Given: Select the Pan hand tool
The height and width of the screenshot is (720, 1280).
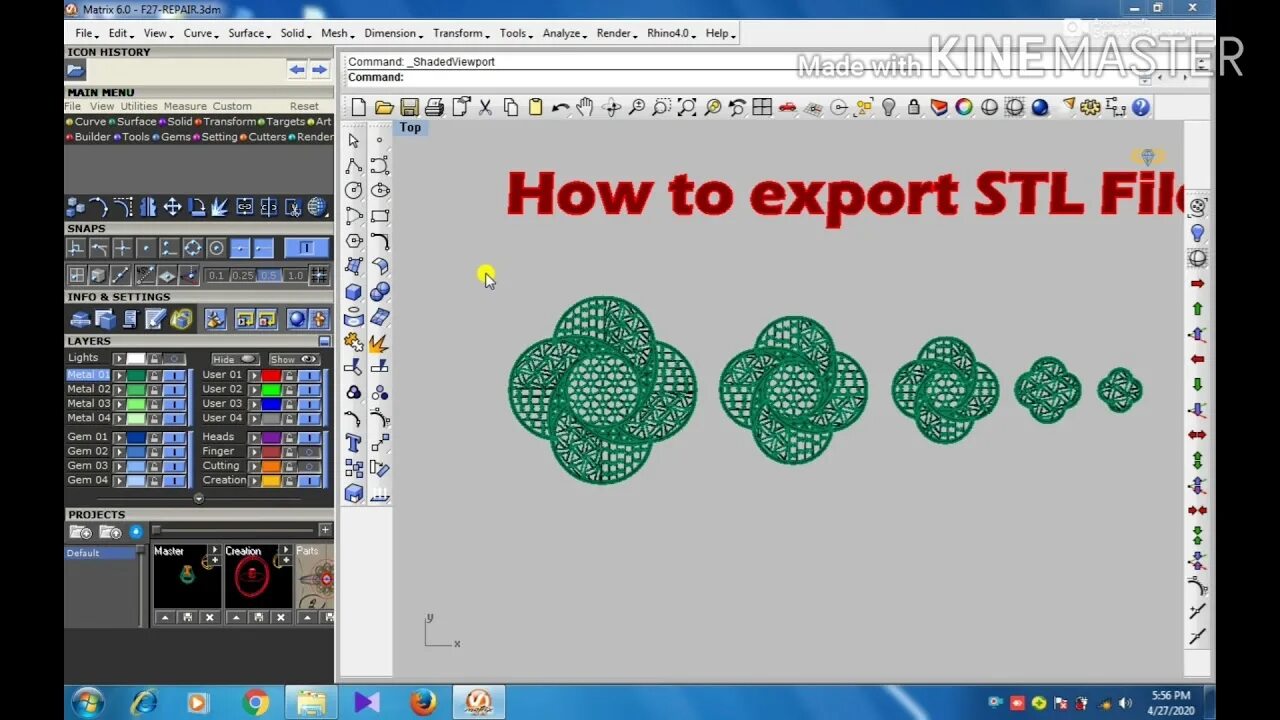Looking at the screenshot, I should (x=585, y=107).
